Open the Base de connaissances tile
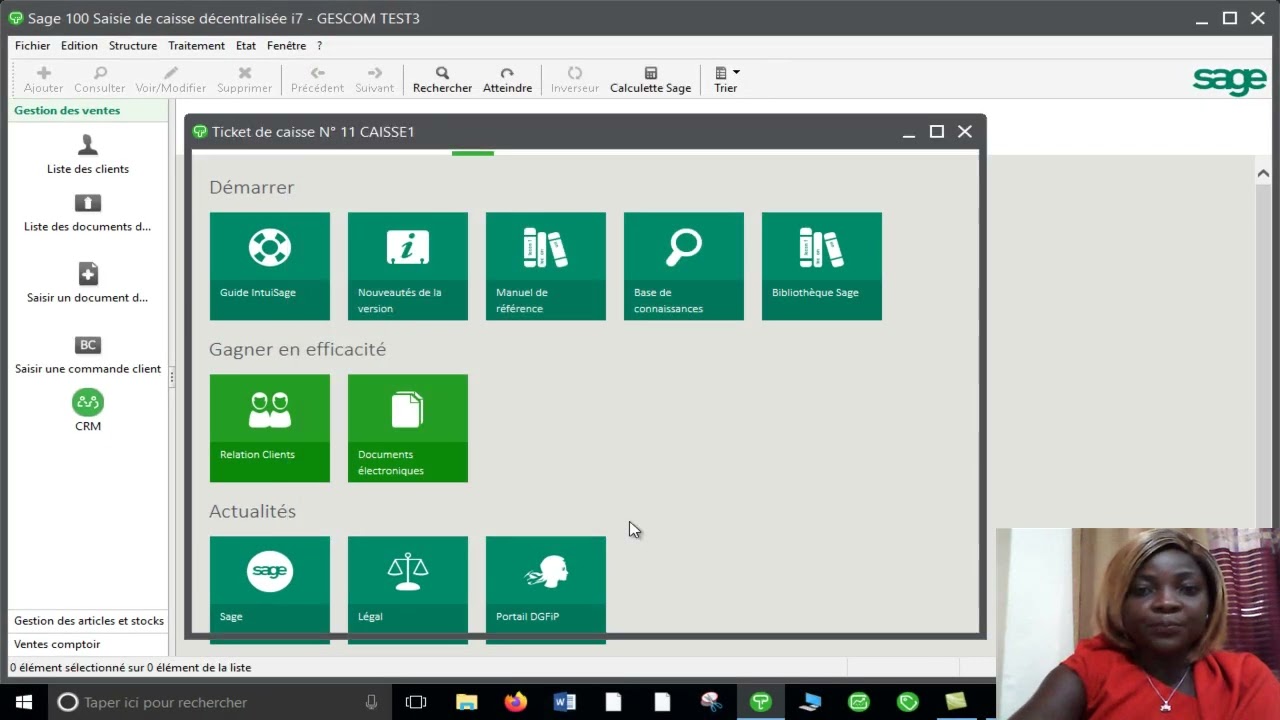This screenshot has height=720, width=1280. point(684,266)
